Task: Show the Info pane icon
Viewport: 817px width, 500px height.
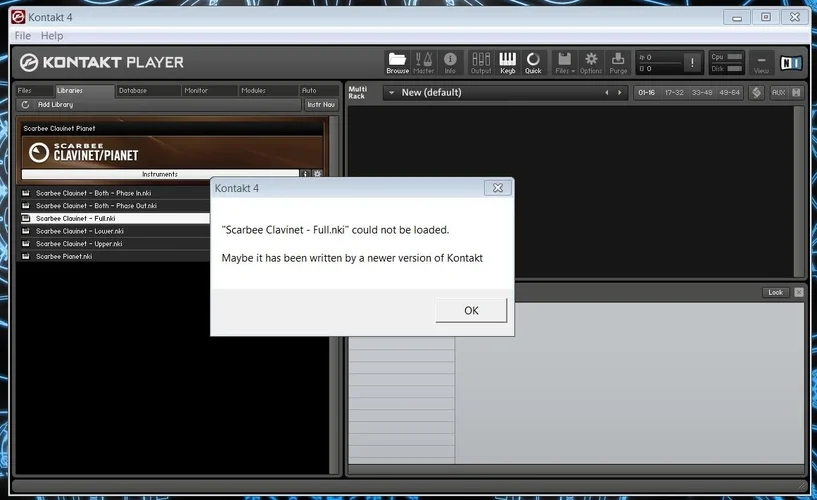Action: (450, 62)
